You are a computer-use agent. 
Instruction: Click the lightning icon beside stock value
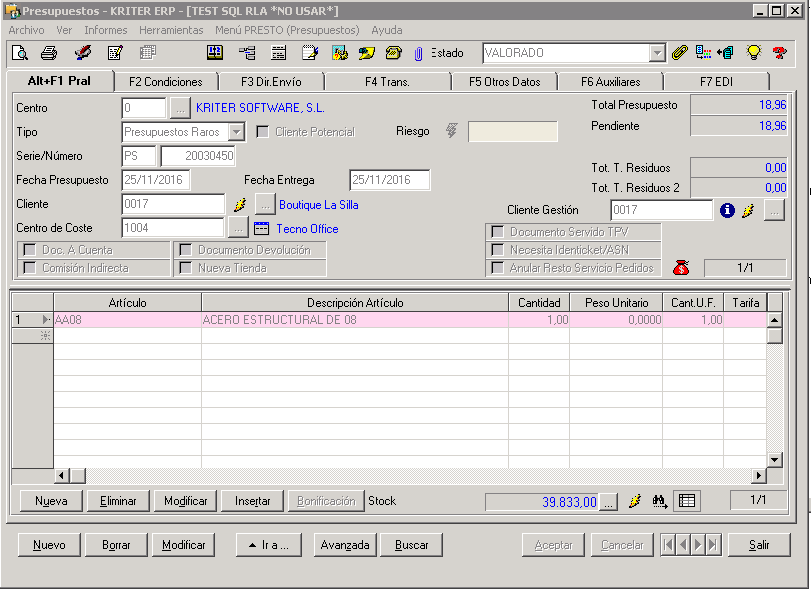coord(635,501)
